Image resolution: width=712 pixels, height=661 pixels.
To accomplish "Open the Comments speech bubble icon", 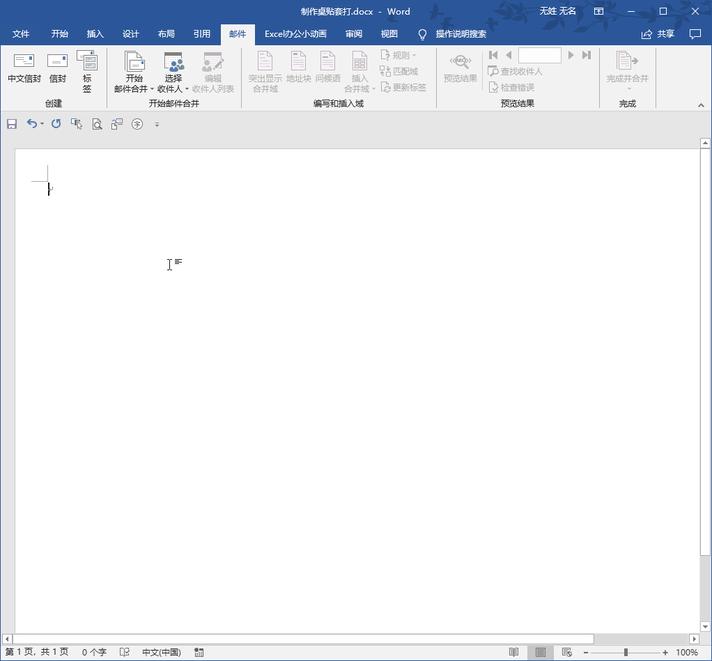I will (x=695, y=34).
